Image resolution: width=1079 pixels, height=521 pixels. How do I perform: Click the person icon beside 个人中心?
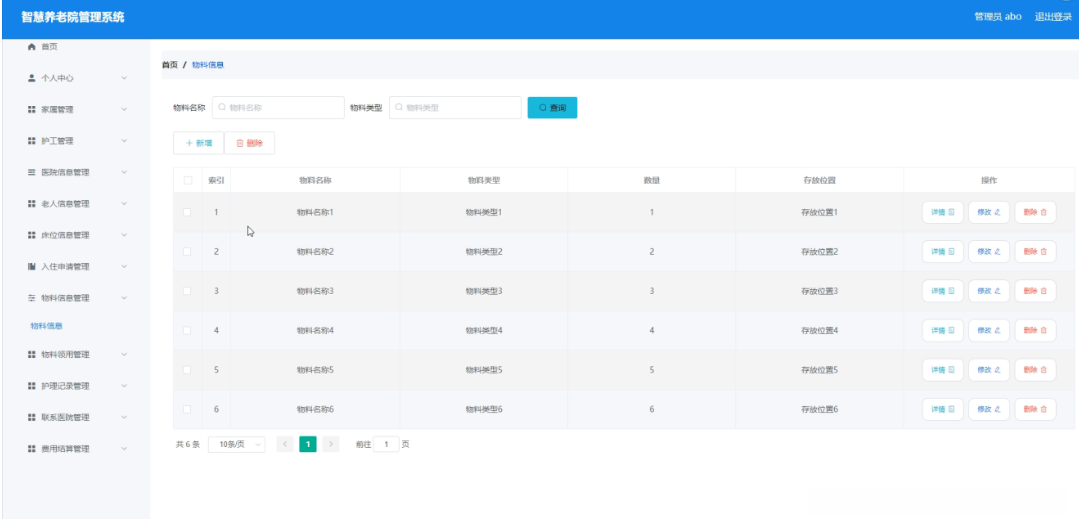click(x=31, y=78)
